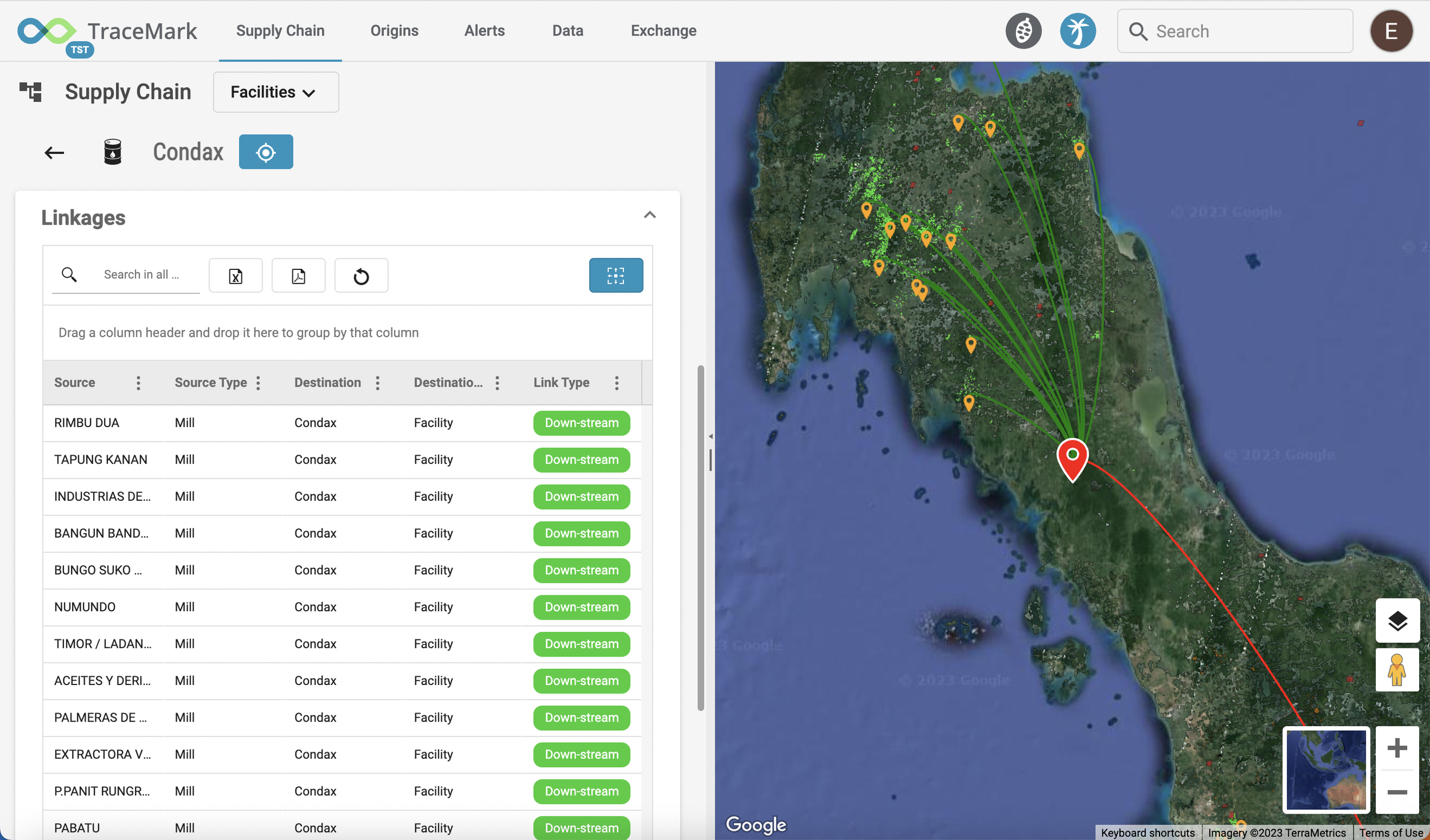Click the Street View pegman
This screenshot has height=840, width=1430.
point(1397,670)
